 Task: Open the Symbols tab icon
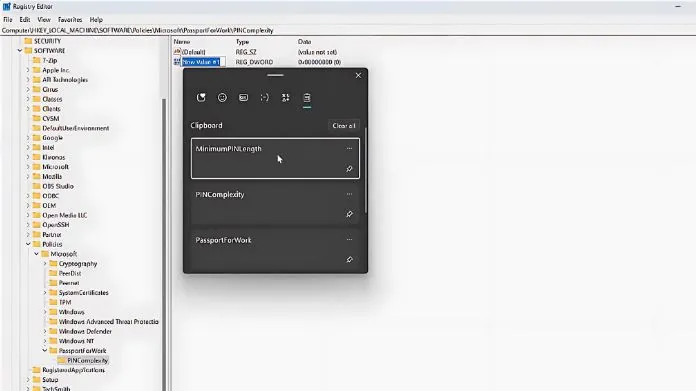pyautogui.click(x=285, y=98)
